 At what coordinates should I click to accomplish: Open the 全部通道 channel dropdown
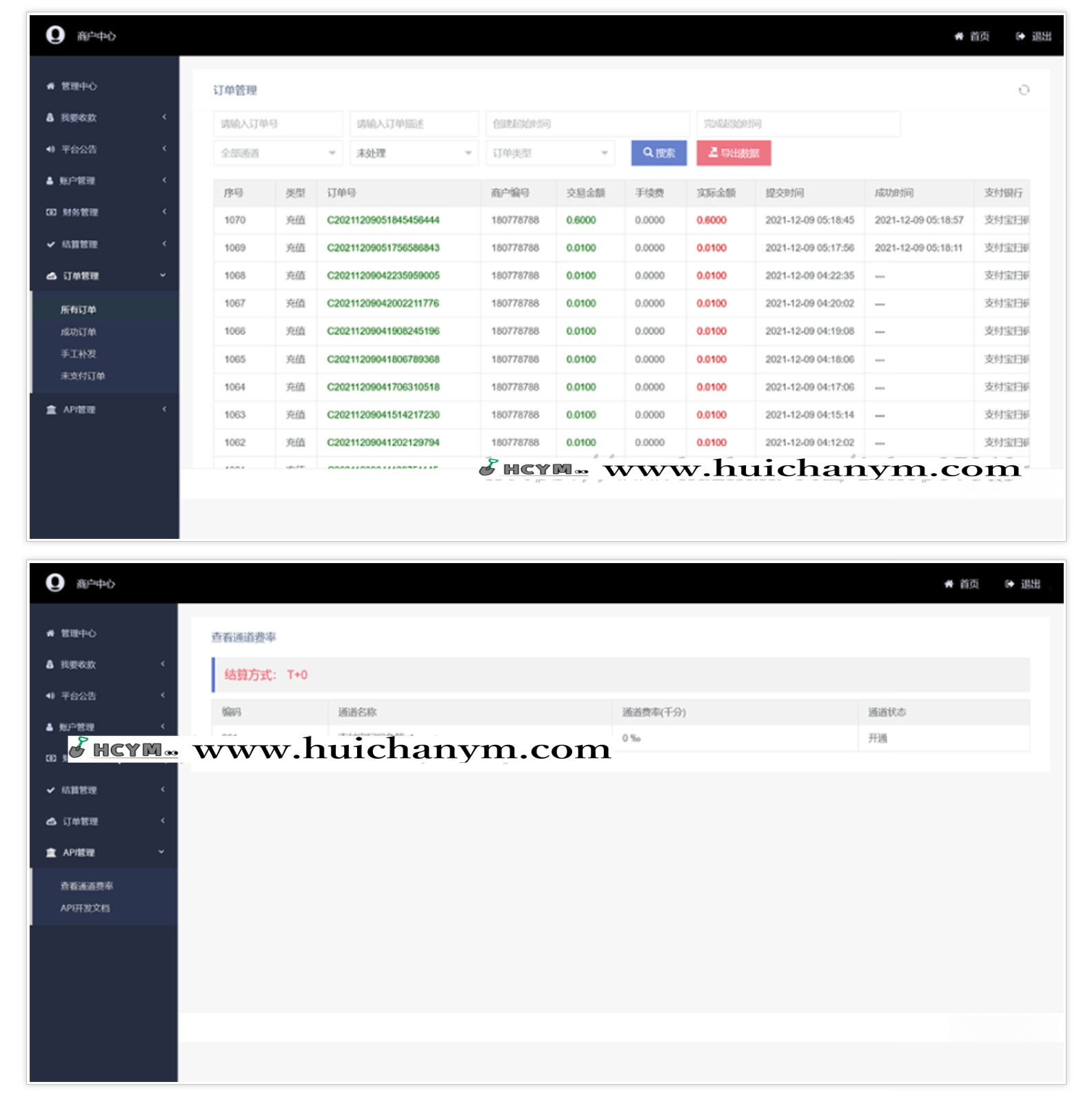277,153
